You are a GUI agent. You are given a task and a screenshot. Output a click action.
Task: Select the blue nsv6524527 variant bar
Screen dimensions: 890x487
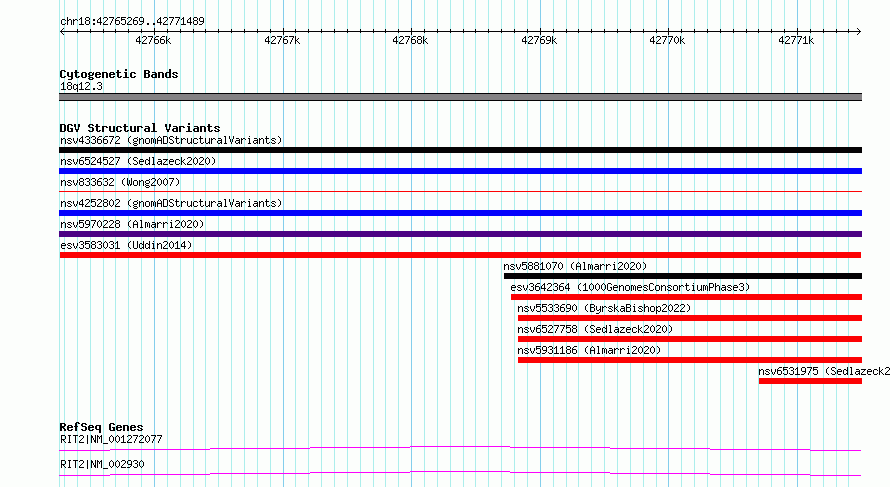click(x=460, y=171)
